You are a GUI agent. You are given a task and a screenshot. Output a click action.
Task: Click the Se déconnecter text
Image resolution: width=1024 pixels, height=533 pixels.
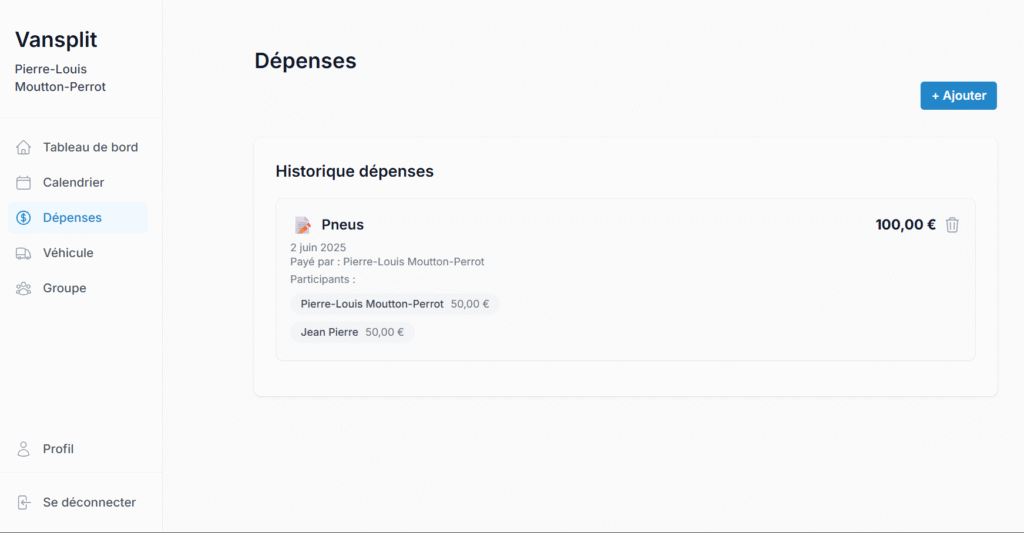[x=89, y=502]
